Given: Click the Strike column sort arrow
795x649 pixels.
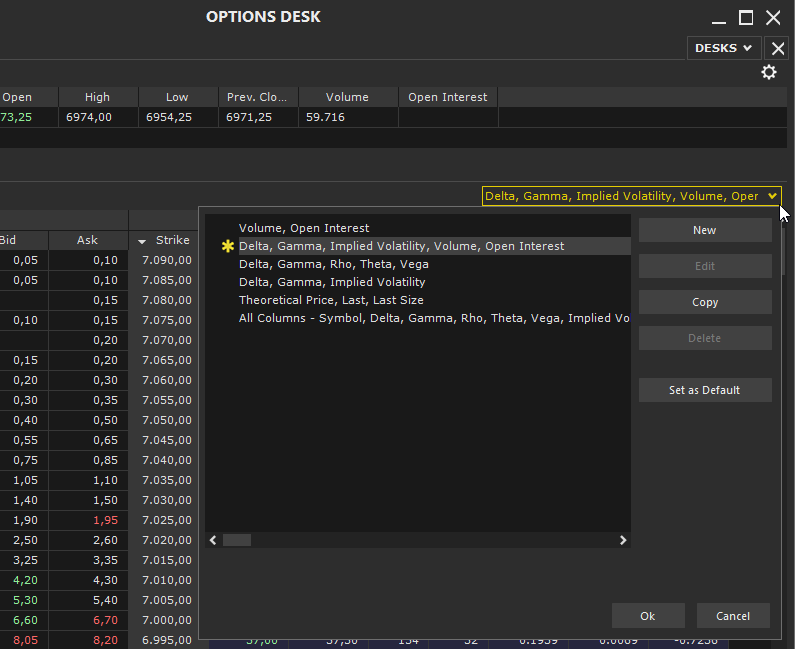Looking at the screenshot, I should [142, 241].
